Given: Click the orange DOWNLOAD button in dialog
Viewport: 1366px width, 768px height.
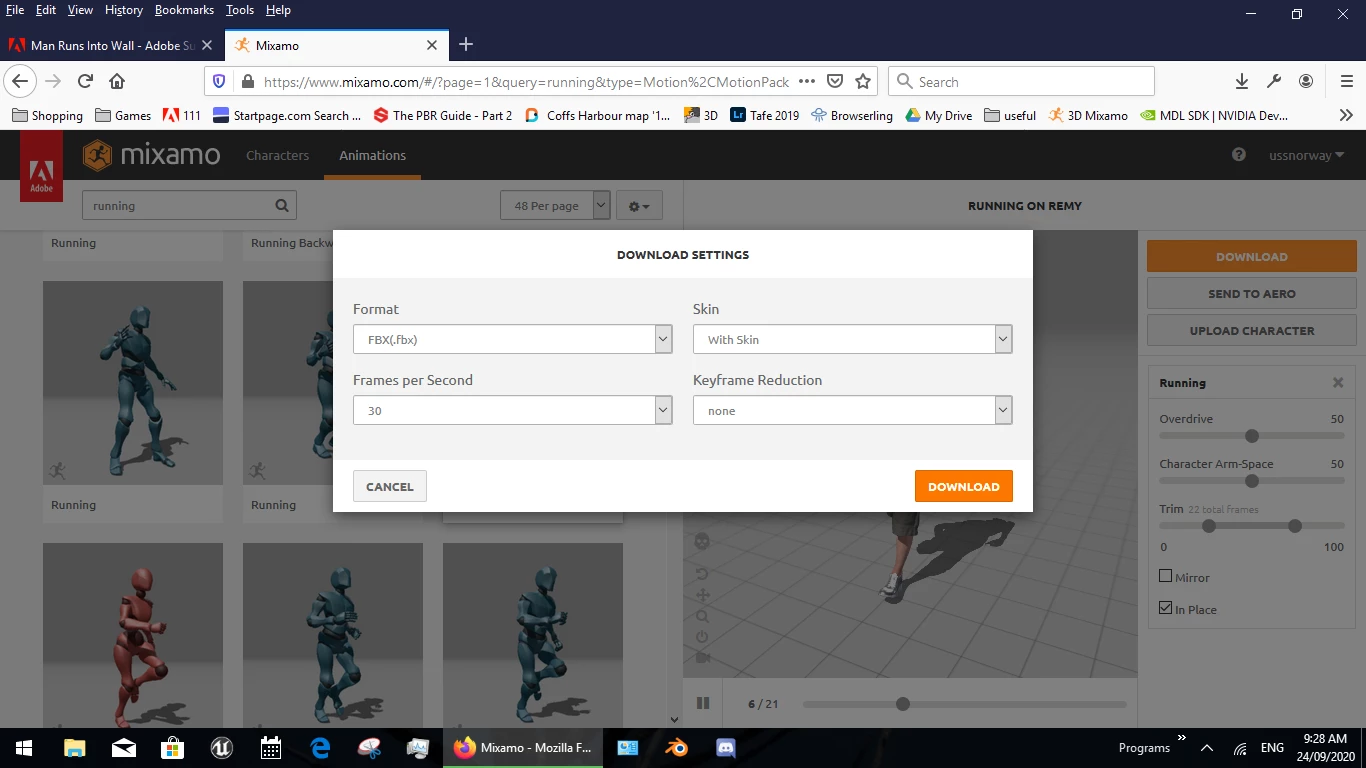Looking at the screenshot, I should 964,486.
